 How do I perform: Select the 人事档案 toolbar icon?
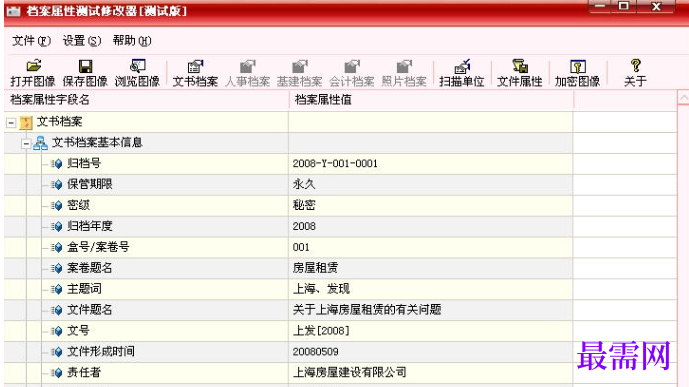point(247,66)
